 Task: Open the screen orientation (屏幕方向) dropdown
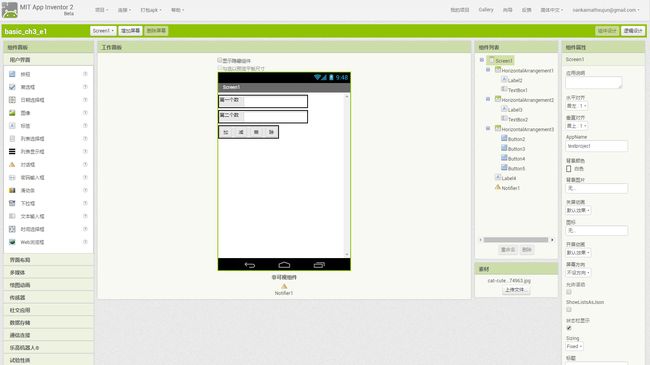tap(578, 273)
